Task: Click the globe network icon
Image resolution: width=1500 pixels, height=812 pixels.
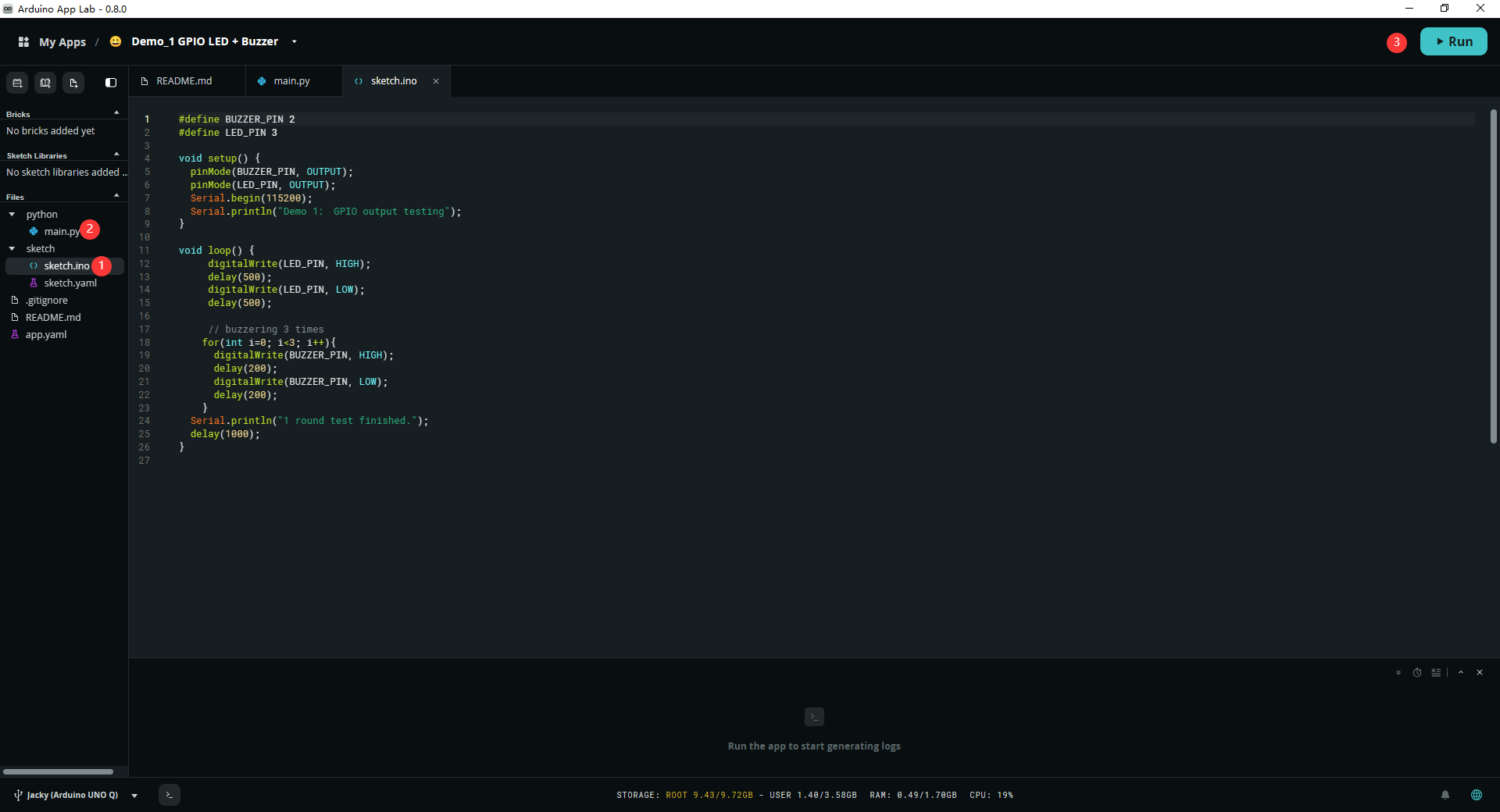Action: [x=1477, y=795]
